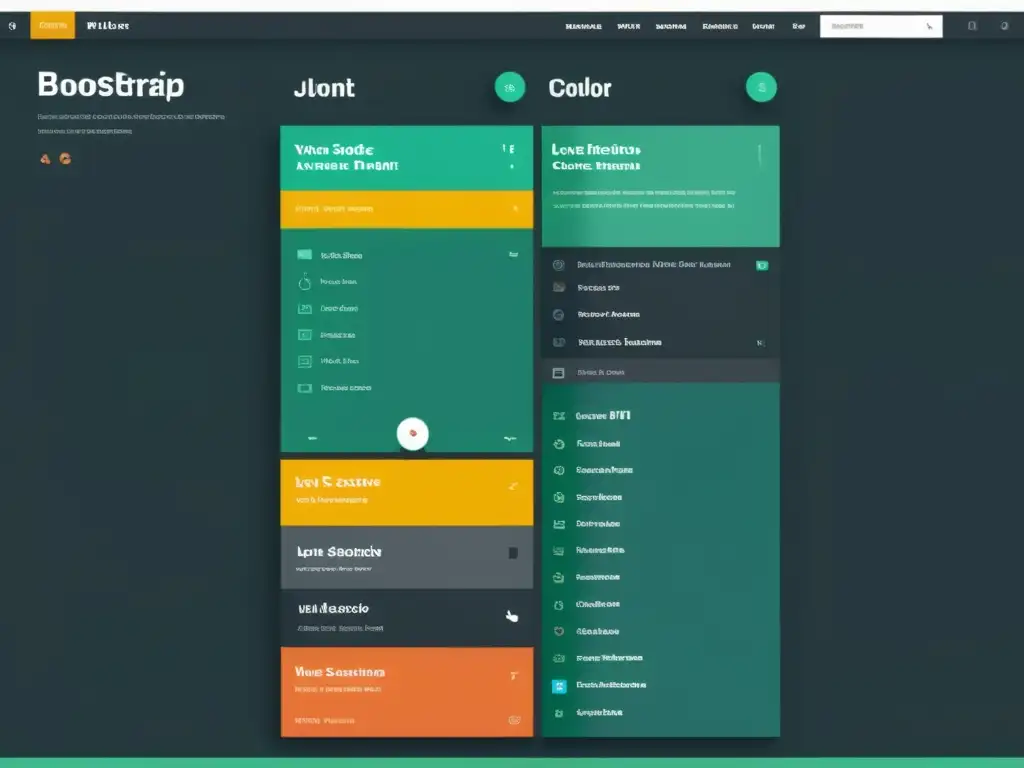Select the highlighted gray row with window icon

coord(660,372)
